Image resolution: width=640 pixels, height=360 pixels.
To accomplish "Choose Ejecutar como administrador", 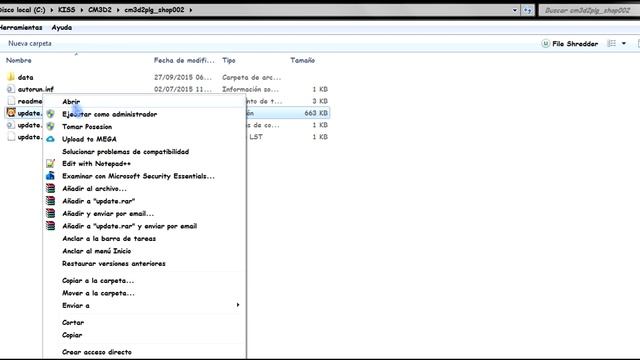I will tap(109, 114).
